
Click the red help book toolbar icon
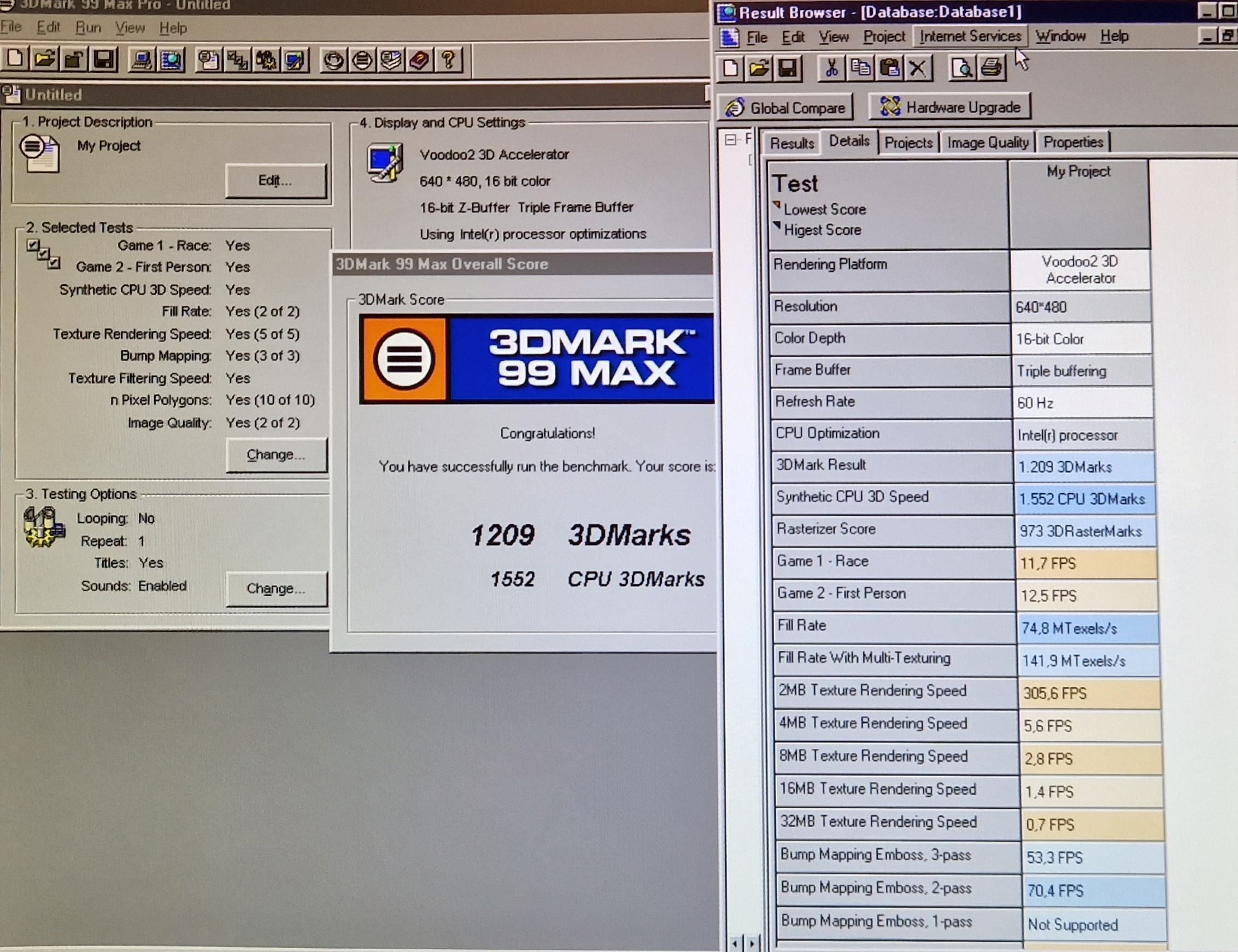point(420,60)
